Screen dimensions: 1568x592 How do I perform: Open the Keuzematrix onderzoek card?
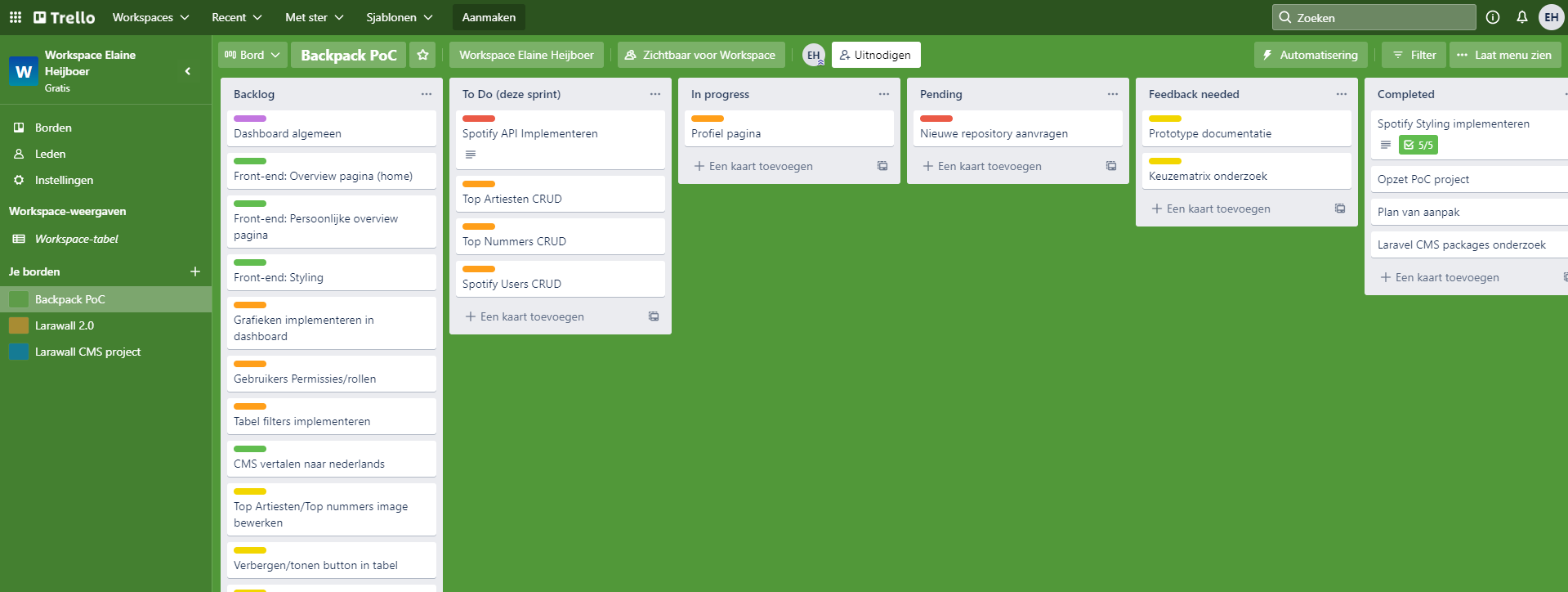click(x=1247, y=171)
